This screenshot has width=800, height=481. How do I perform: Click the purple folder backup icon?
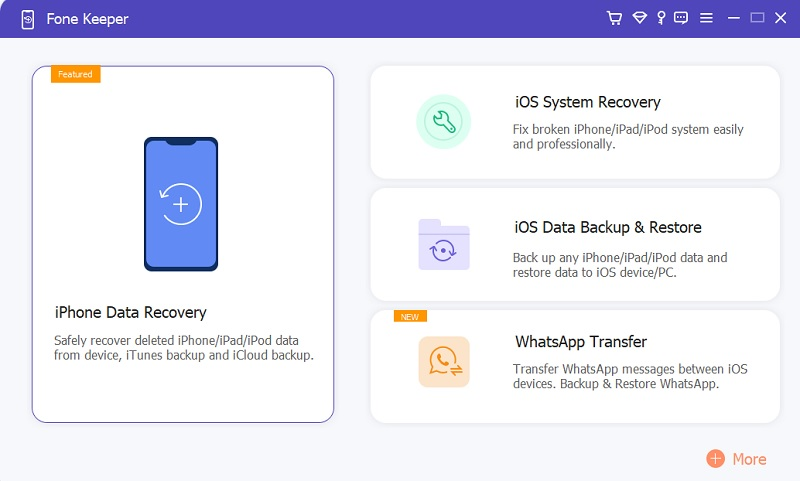pos(443,244)
